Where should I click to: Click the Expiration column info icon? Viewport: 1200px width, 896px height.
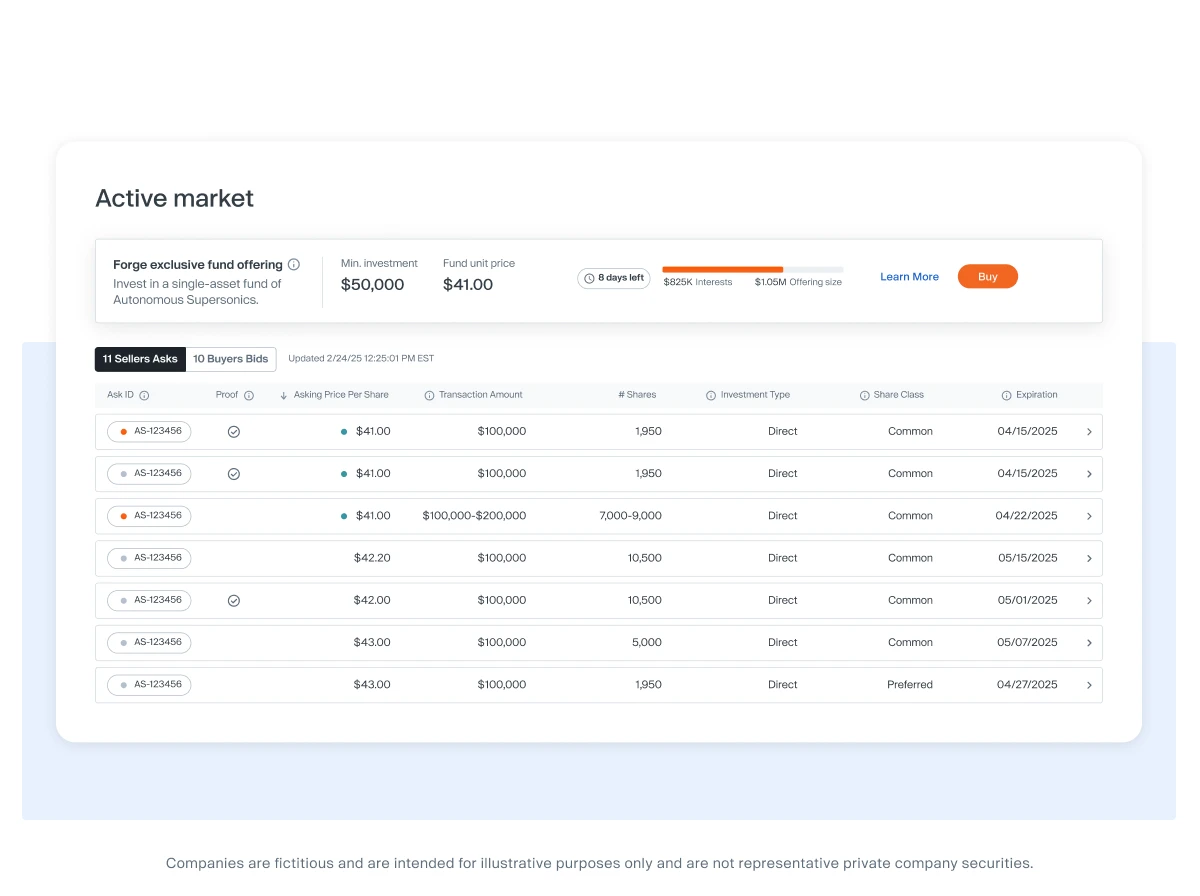tap(1006, 395)
